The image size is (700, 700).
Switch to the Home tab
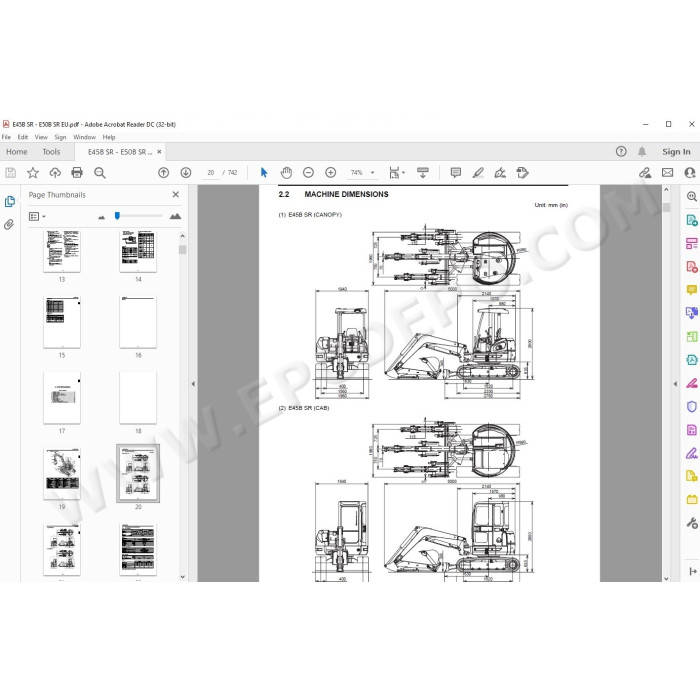17,152
